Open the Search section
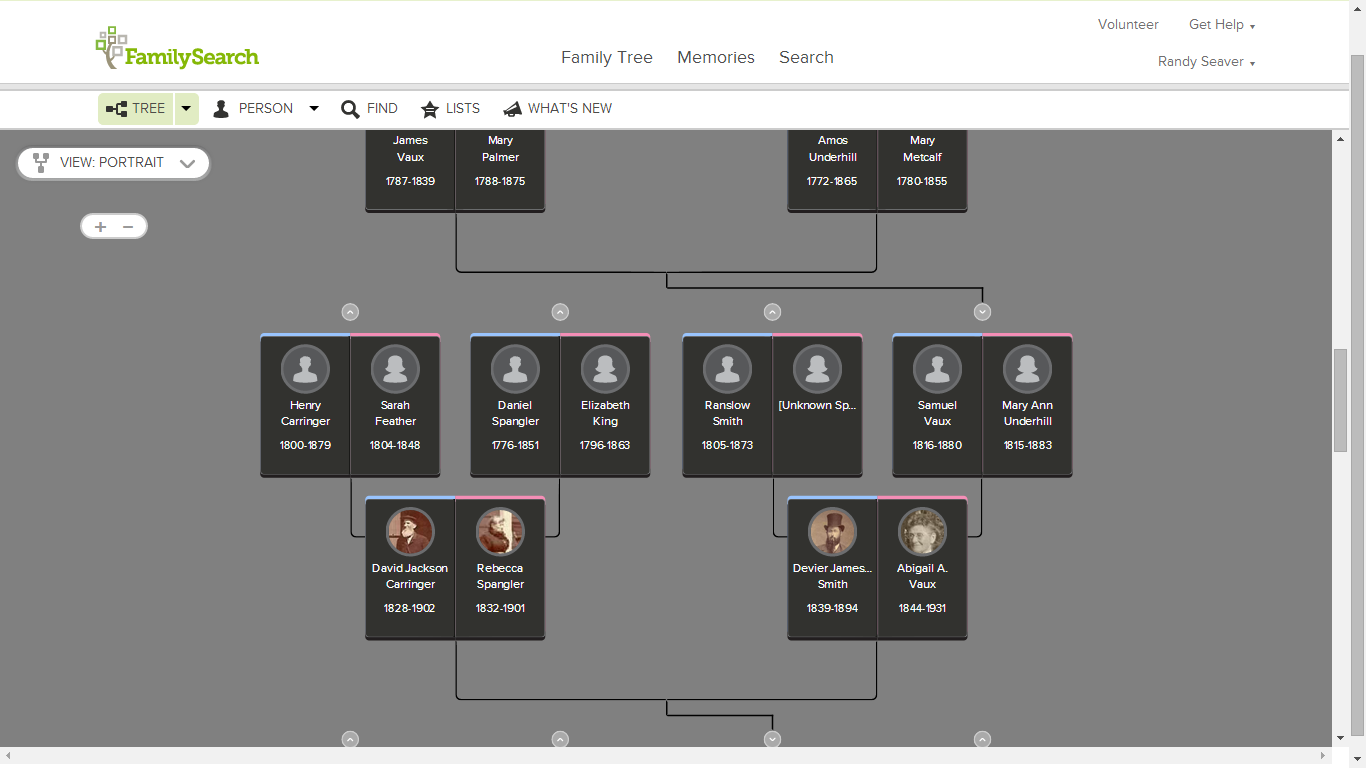1366x768 pixels. coord(806,57)
